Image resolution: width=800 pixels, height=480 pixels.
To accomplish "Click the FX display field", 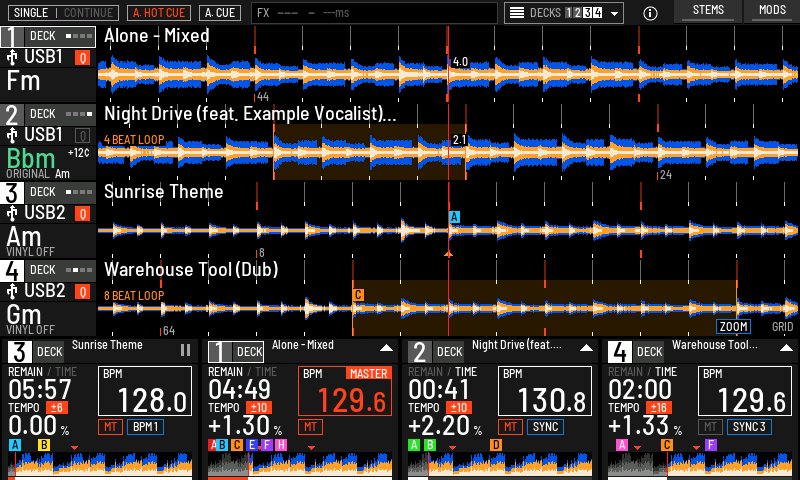I will click(x=374, y=13).
